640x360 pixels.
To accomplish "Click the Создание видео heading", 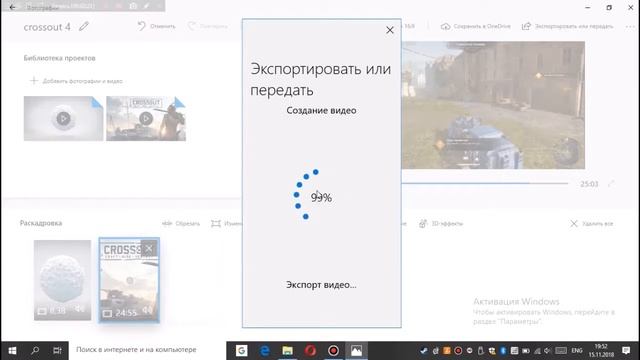I will pyautogui.click(x=321, y=110).
